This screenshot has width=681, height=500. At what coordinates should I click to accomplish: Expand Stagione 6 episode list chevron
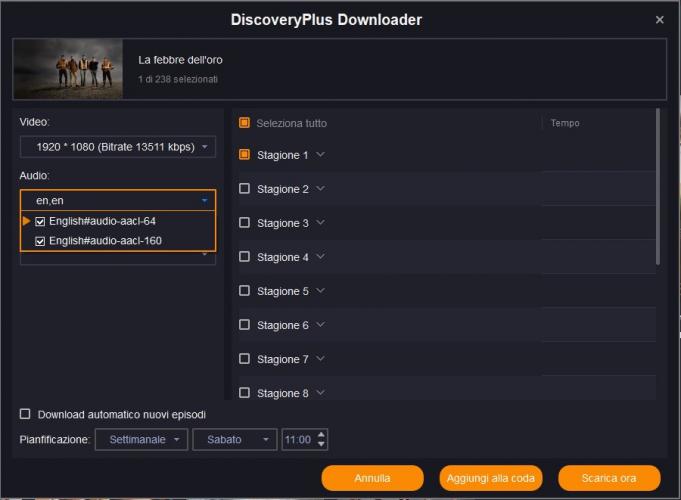pyautogui.click(x=321, y=325)
